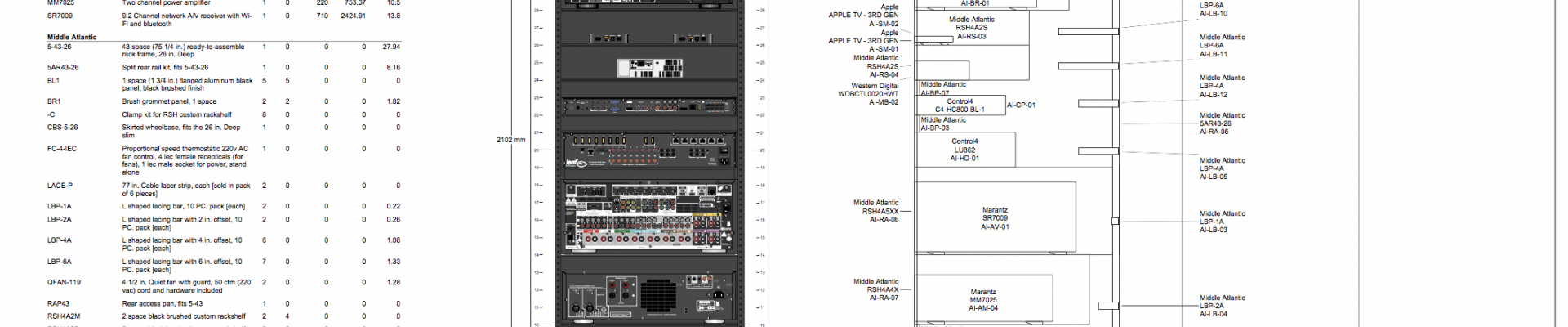Select the left Apple TV unit on shelf
Viewport: 1568px width, 327px height.
608,38
